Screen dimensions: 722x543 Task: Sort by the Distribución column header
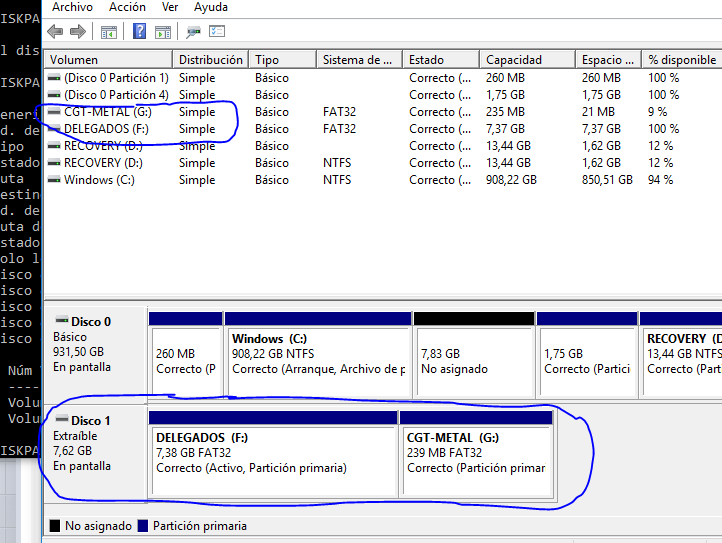(x=210, y=60)
